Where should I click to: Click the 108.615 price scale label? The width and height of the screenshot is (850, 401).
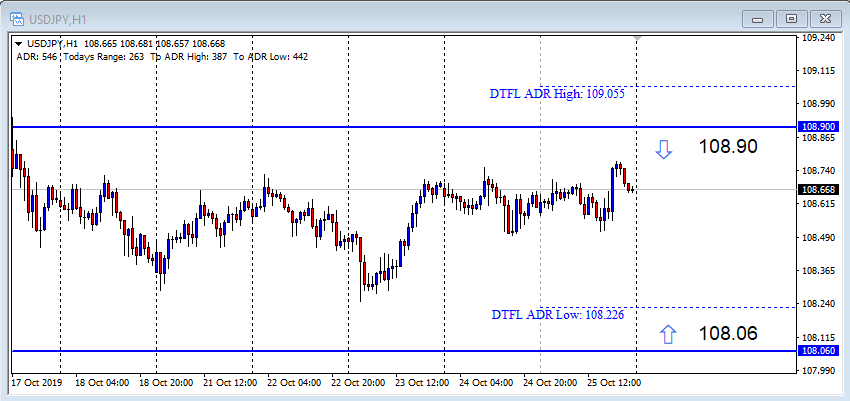click(x=819, y=204)
